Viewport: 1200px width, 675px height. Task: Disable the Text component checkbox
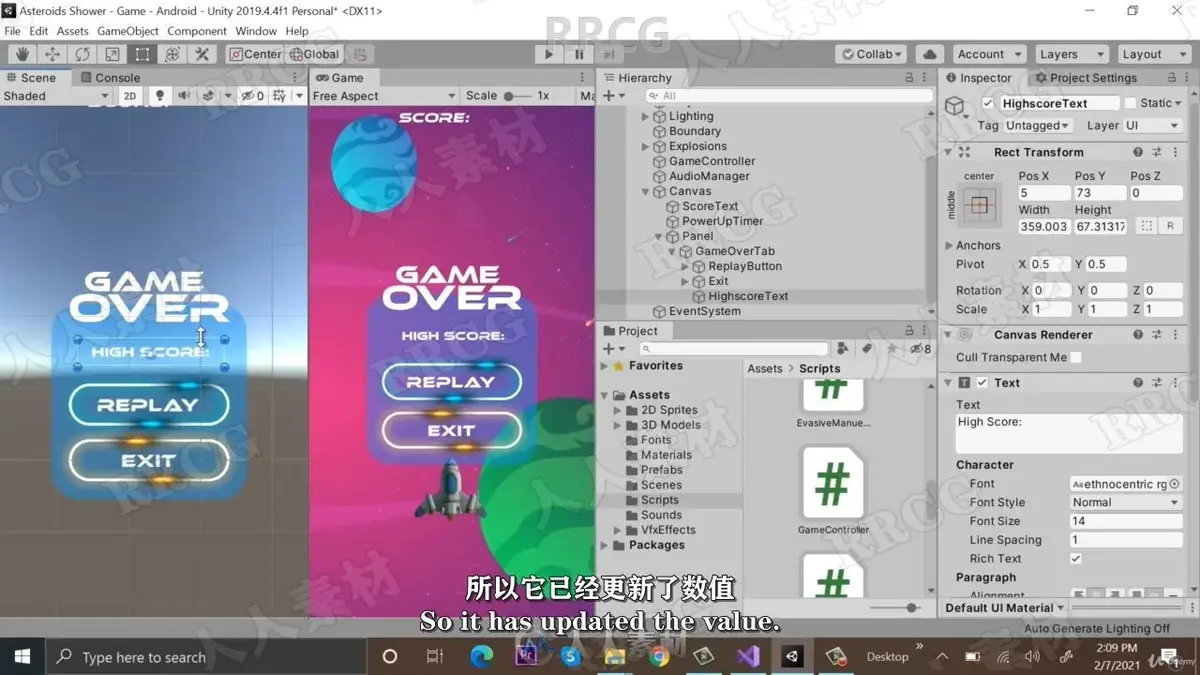[982, 383]
